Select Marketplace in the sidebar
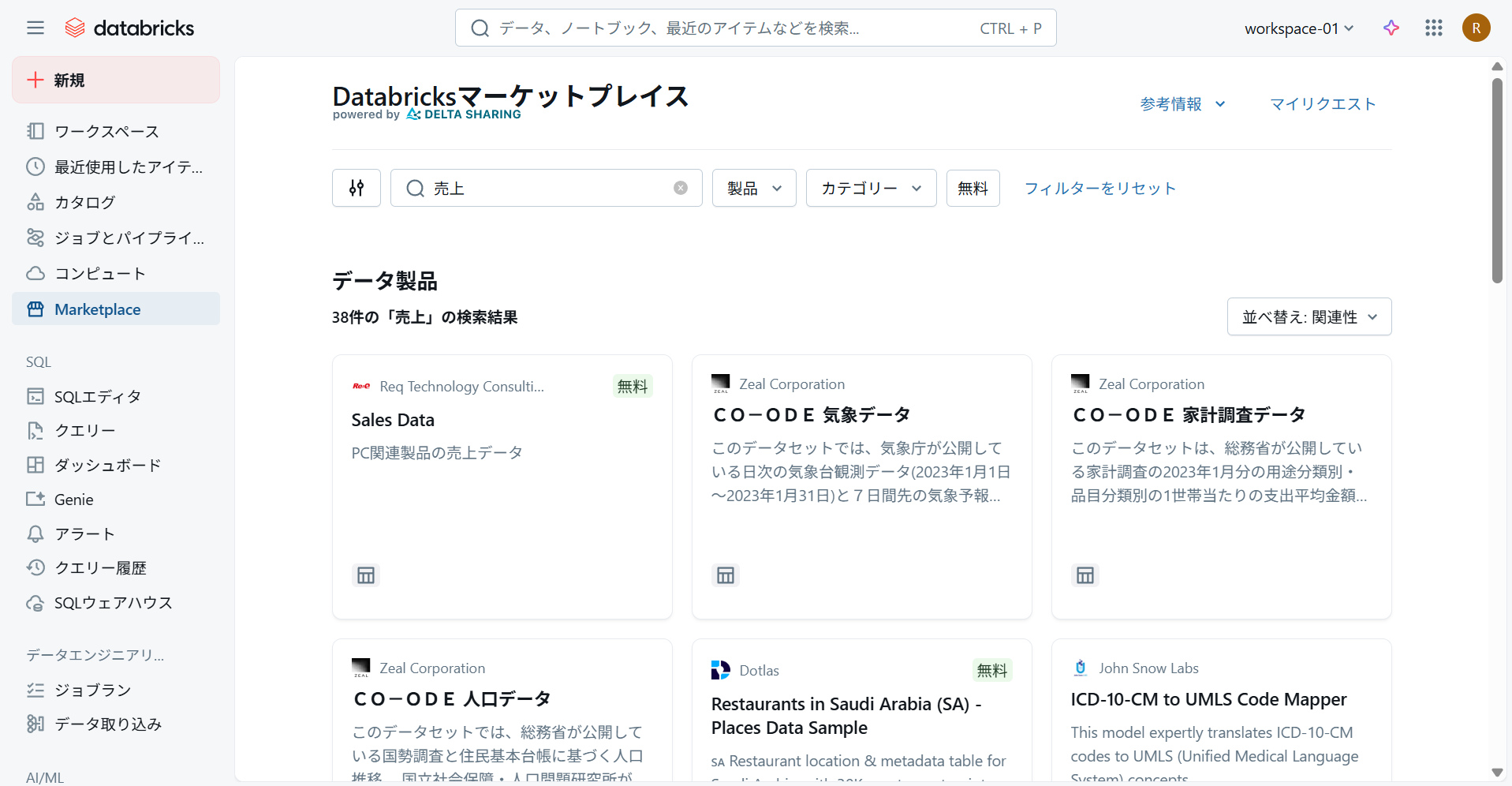This screenshot has width=1512, height=786. tap(97, 309)
